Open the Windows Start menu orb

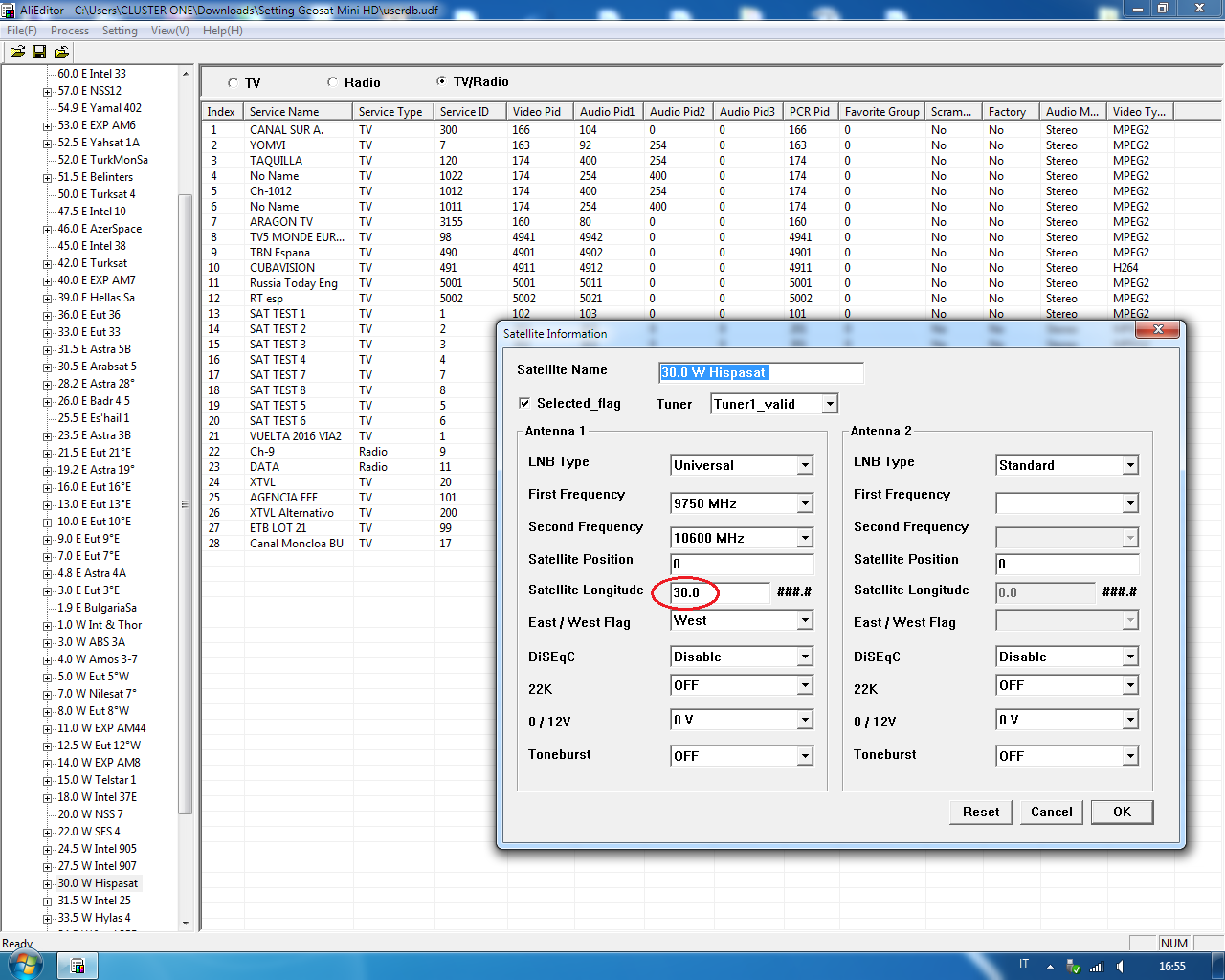26,965
